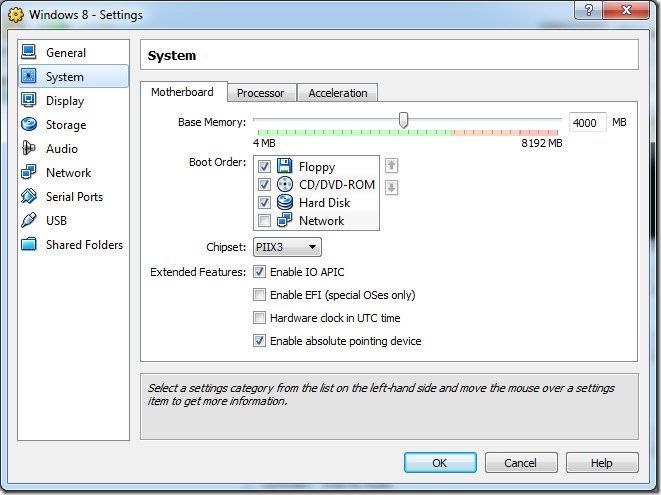
Task: Click the Shared Folders folder icon
Action: 29,244
